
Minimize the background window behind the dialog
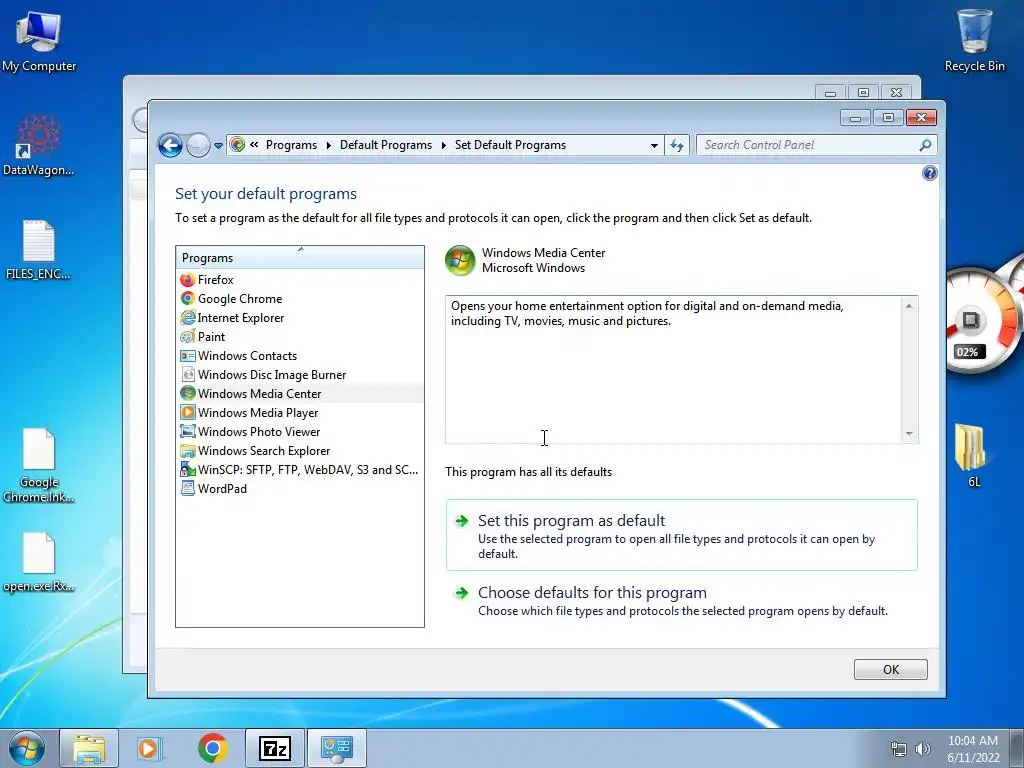point(830,93)
